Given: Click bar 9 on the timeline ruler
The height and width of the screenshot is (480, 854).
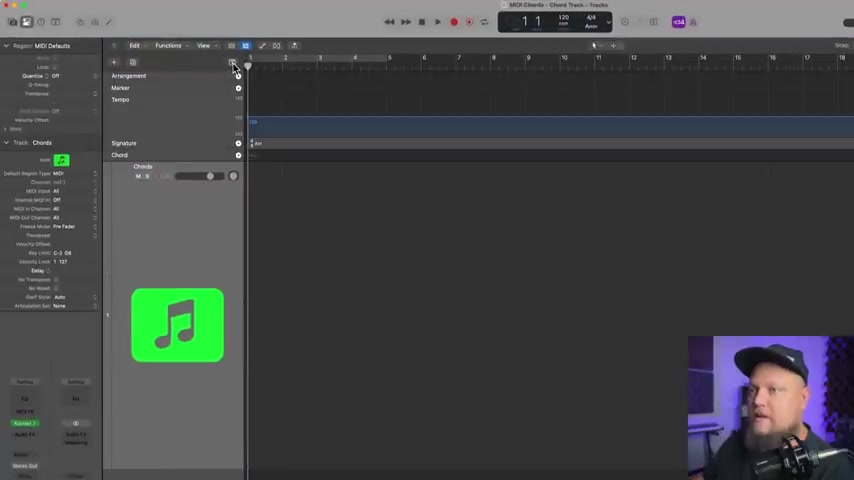Looking at the screenshot, I should [528, 58].
